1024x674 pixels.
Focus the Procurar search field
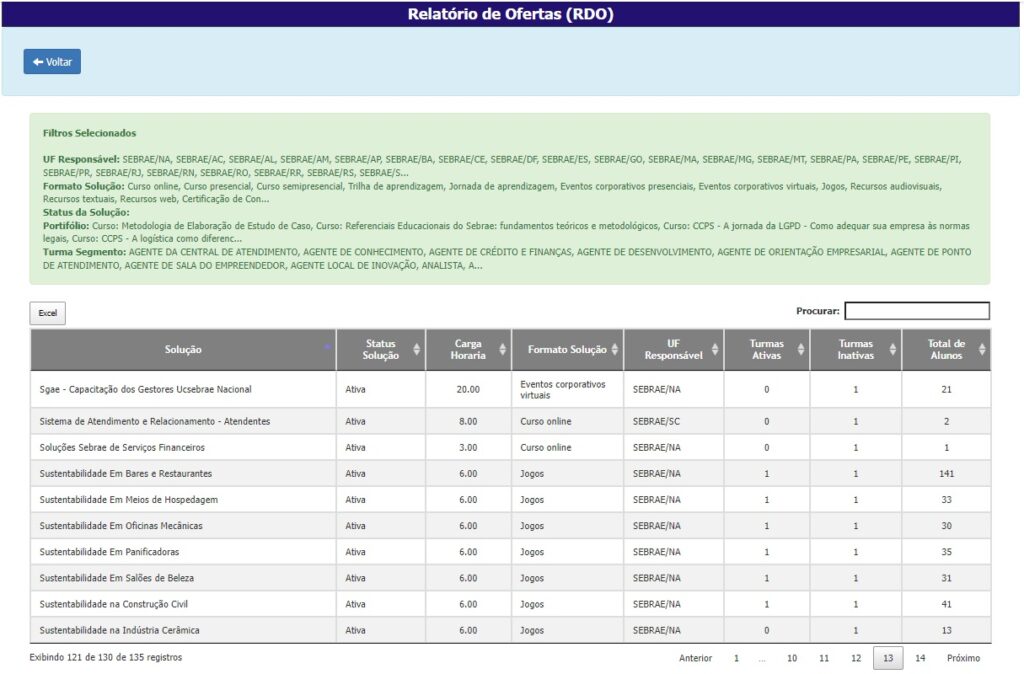pyautogui.click(x=916, y=311)
